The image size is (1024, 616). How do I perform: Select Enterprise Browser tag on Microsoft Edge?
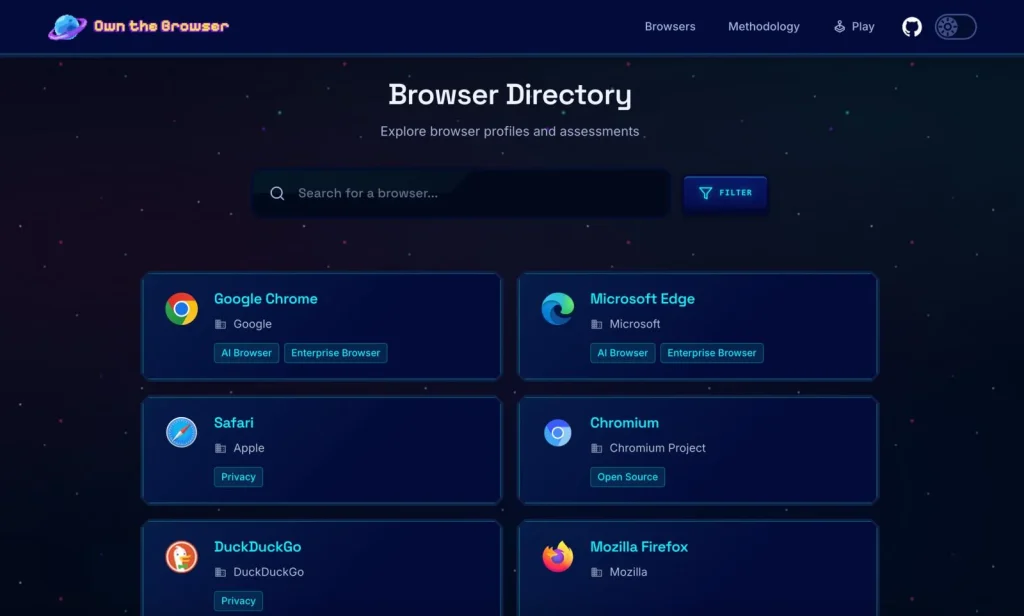click(x=712, y=353)
